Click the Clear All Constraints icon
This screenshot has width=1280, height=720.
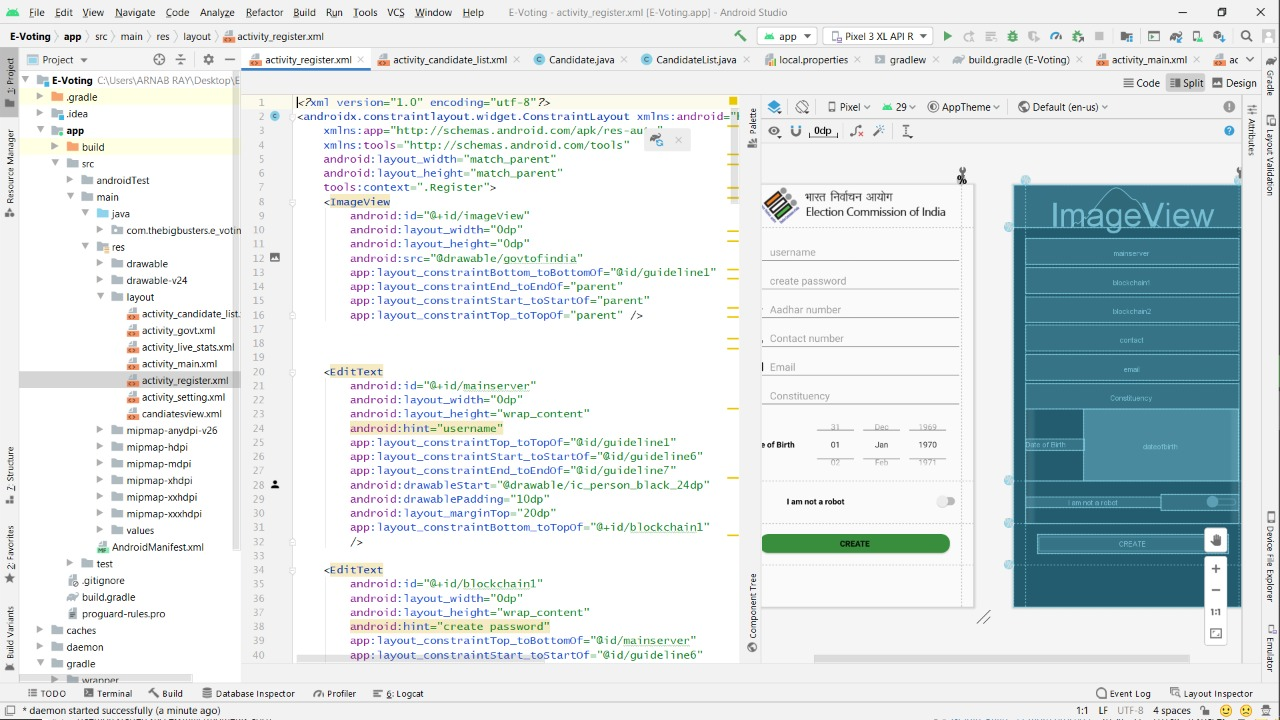tap(856, 131)
